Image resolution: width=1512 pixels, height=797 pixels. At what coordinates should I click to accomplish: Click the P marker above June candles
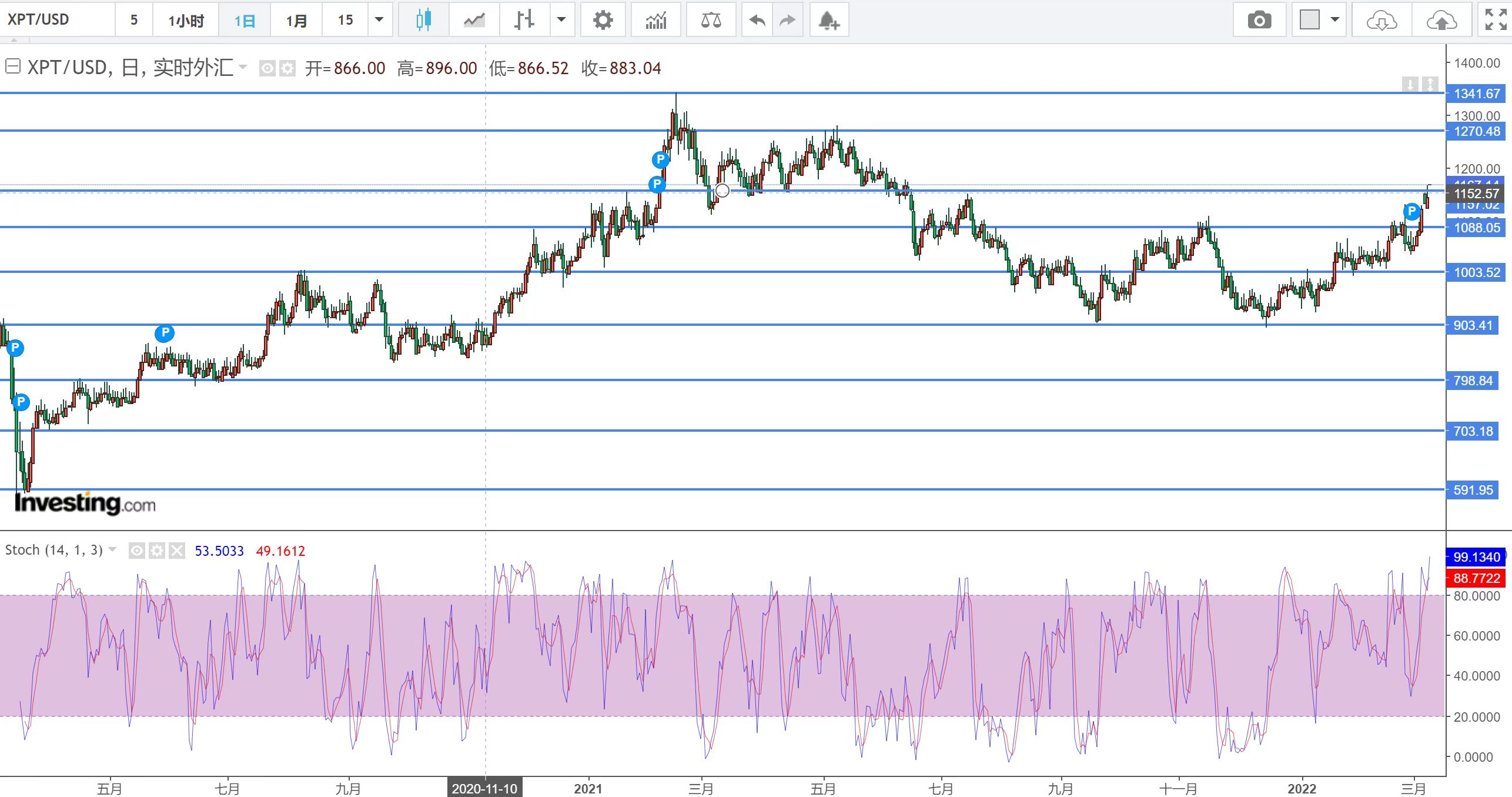pyautogui.click(x=165, y=333)
